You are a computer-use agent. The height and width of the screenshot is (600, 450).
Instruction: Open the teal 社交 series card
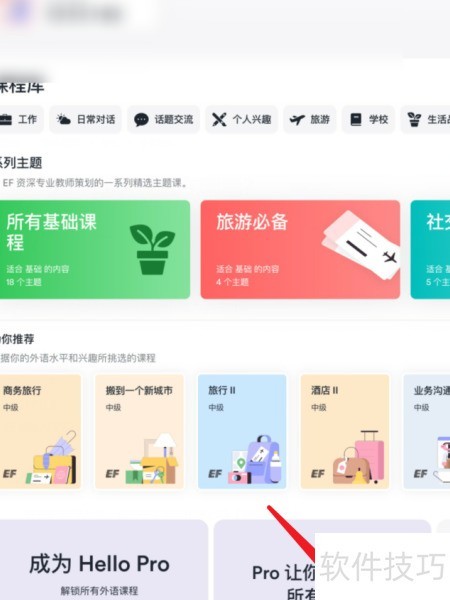click(430, 249)
